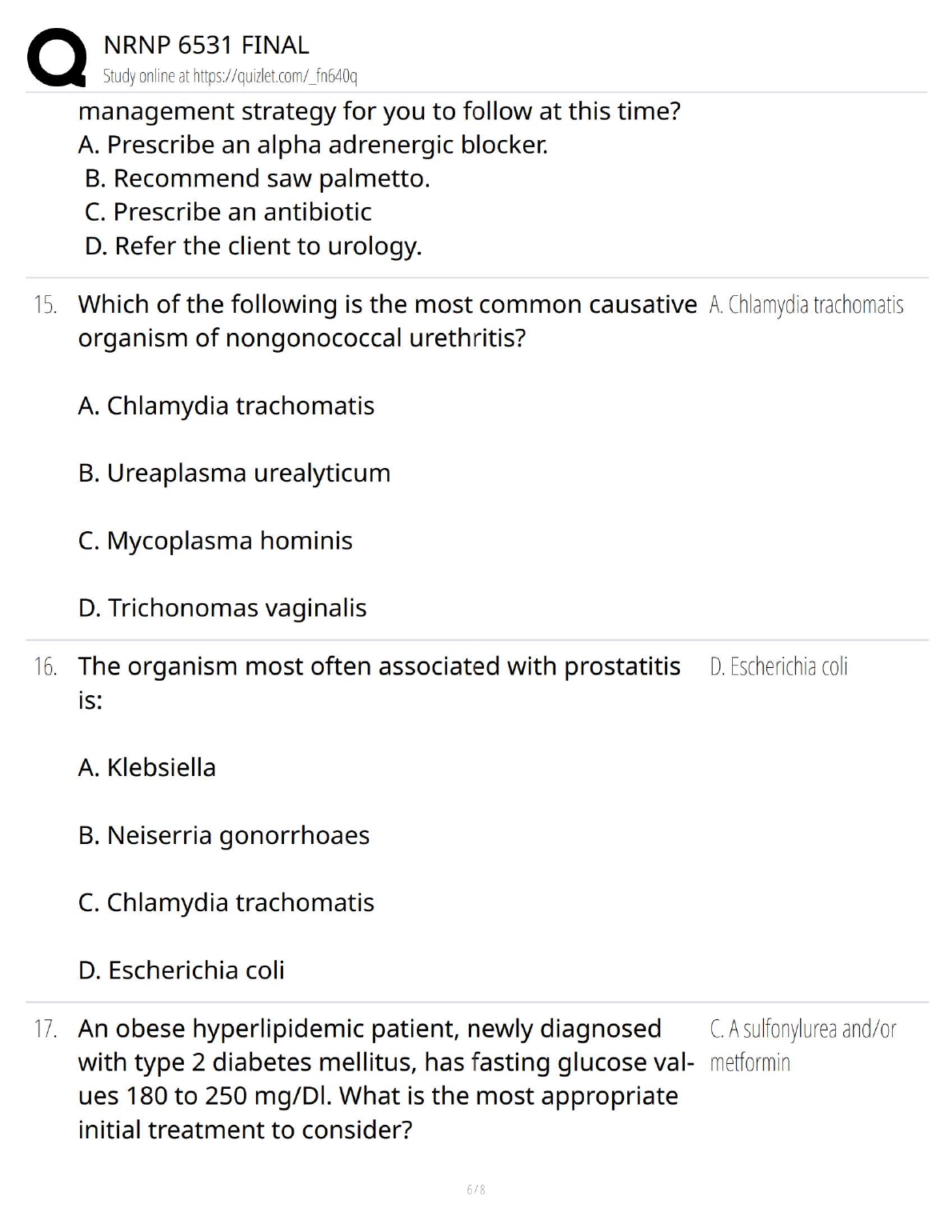The width and height of the screenshot is (952, 1232).
Task: Select option A. Prescribe an alpha adrenergic blocker
Action: pos(313,145)
